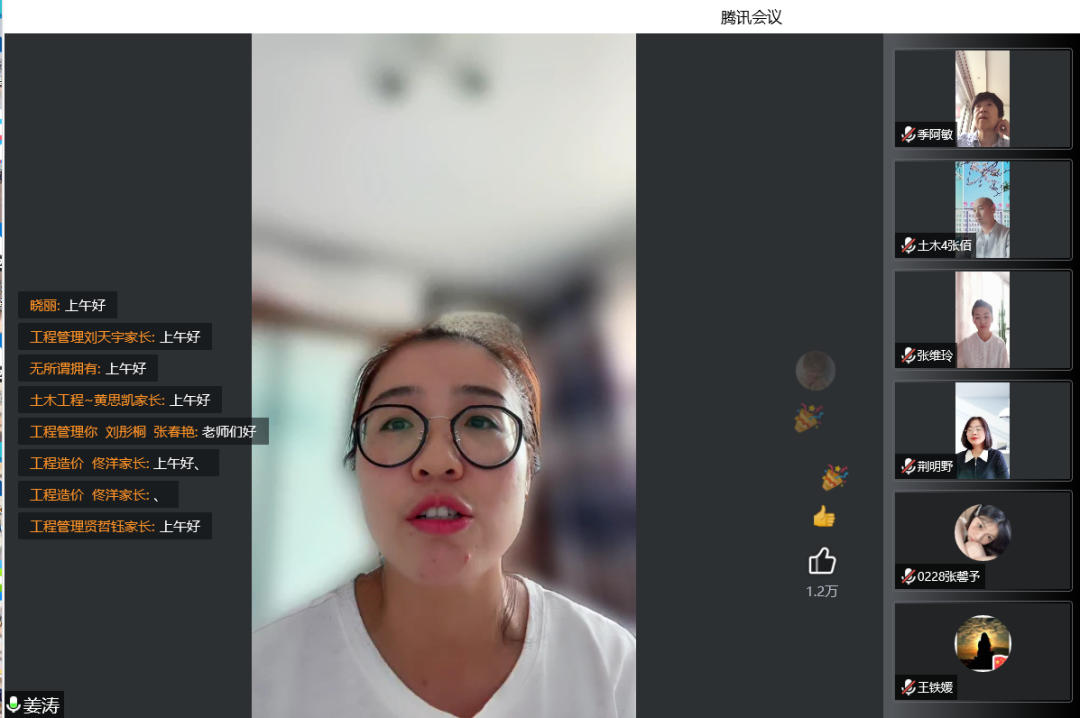The image size is (1080, 718).
Task: Click the lower party popper emoji
Action: (x=834, y=478)
